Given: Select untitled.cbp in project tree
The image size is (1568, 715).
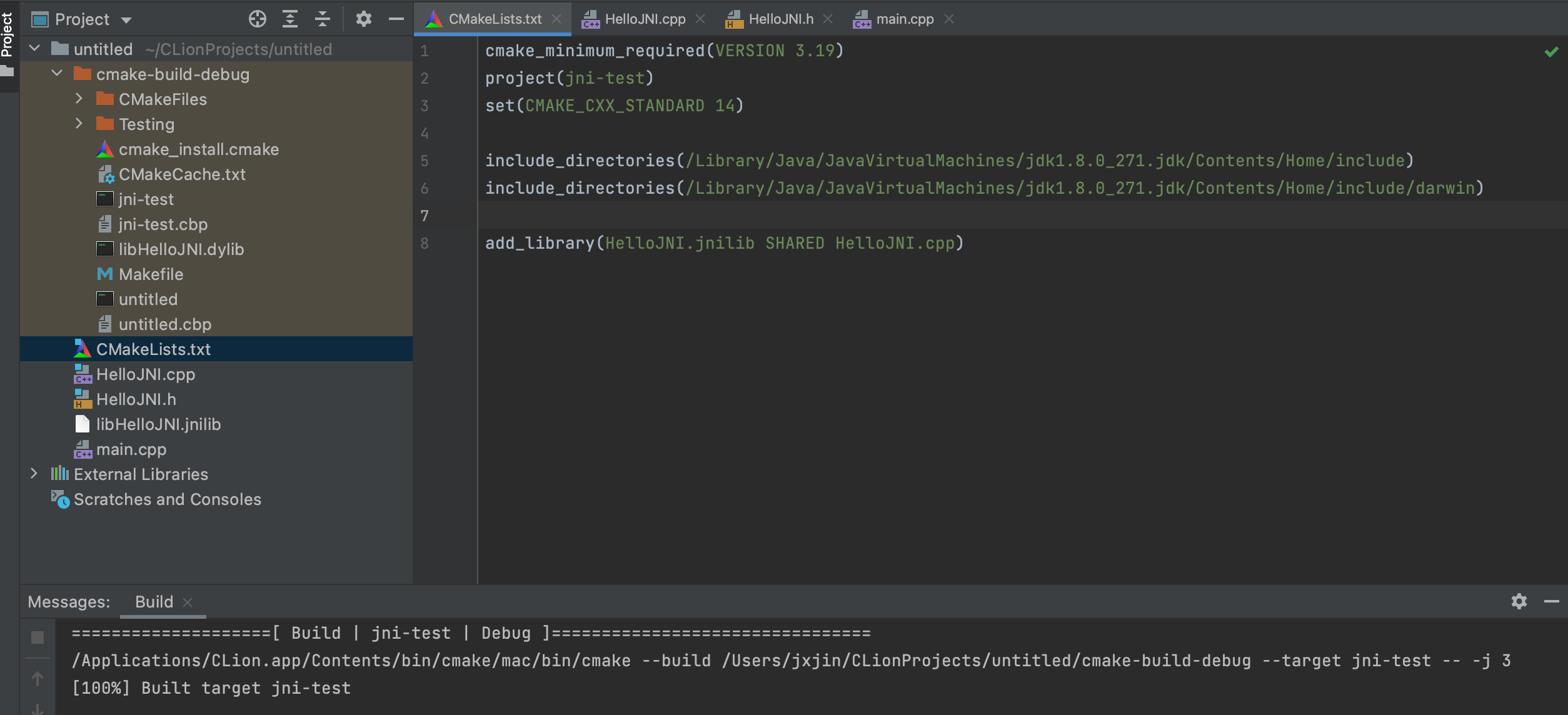Looking at the screenshot, I should pos(165,324).
